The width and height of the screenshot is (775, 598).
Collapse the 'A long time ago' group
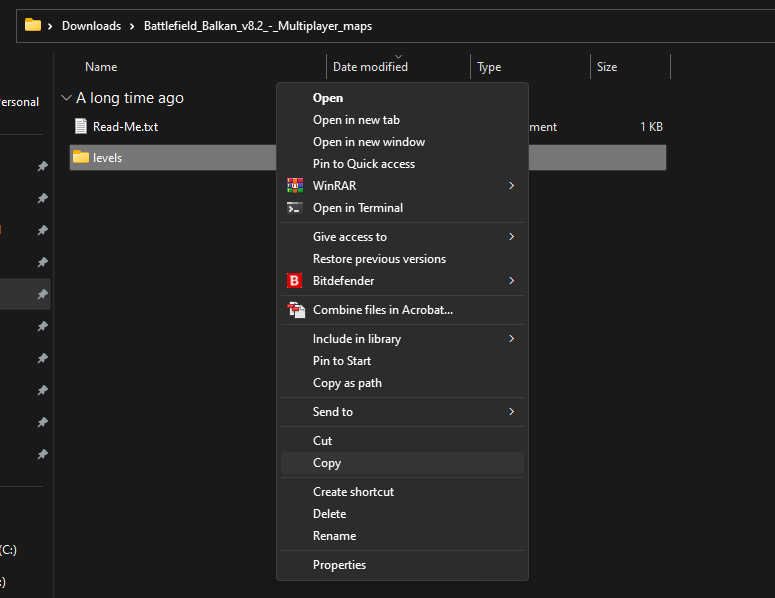tap(66, 98)
